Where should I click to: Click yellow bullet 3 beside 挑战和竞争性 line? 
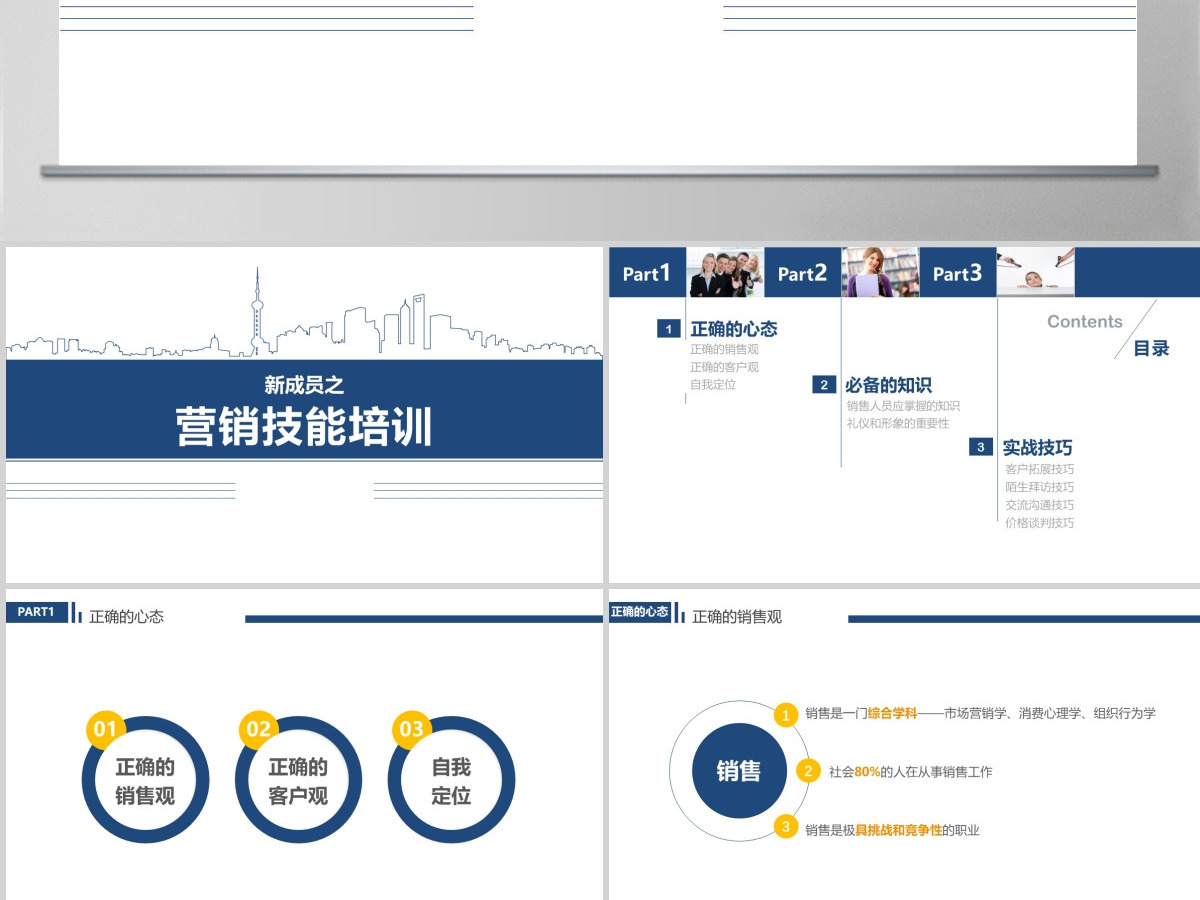pos(786,827)
